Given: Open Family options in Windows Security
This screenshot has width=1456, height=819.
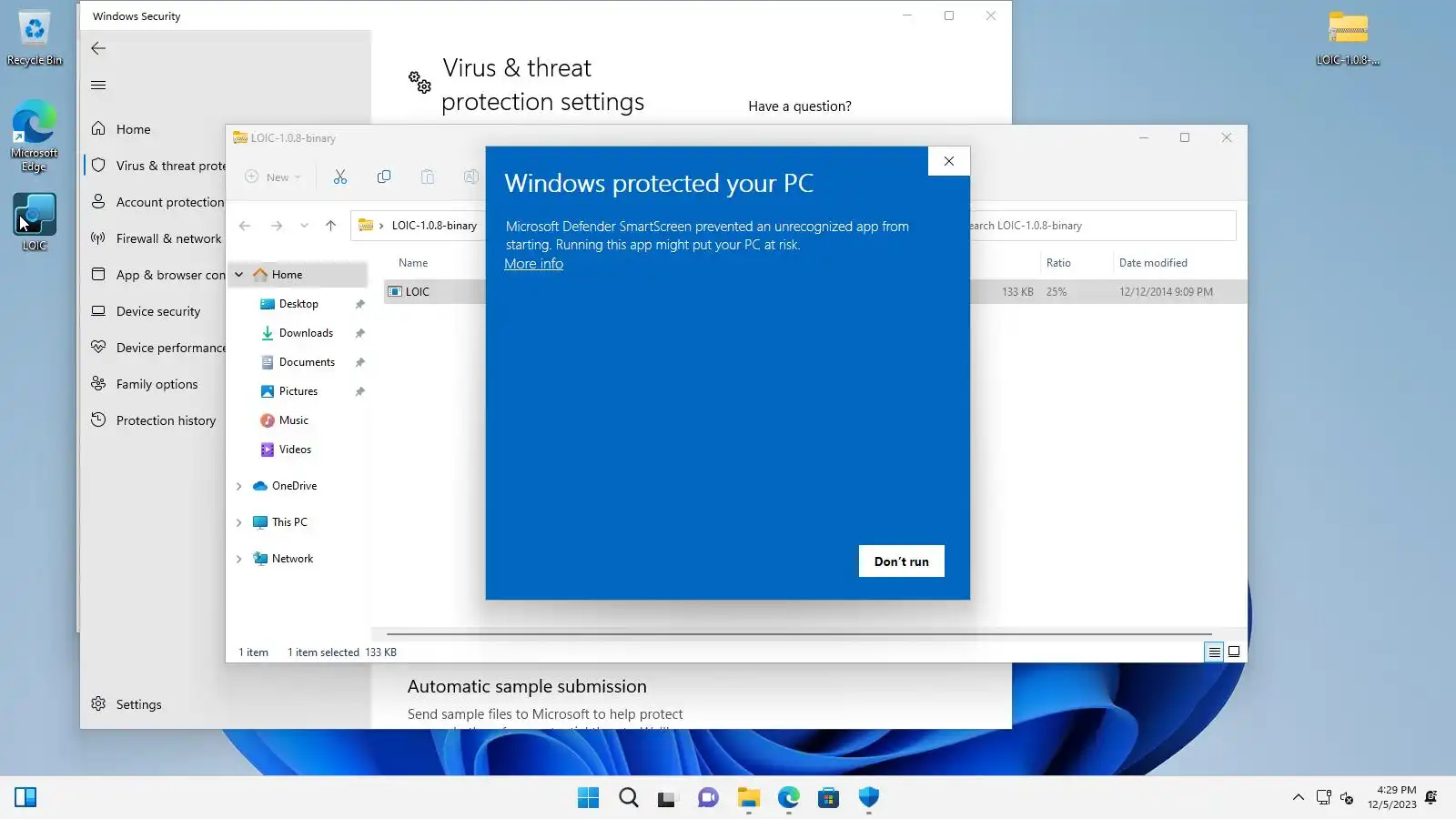Looking at the screenshot, I should point(155,384).
